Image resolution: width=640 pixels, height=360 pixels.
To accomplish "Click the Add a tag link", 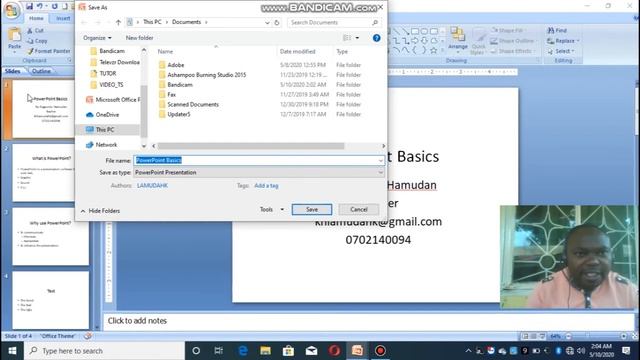I will (266, 186).
